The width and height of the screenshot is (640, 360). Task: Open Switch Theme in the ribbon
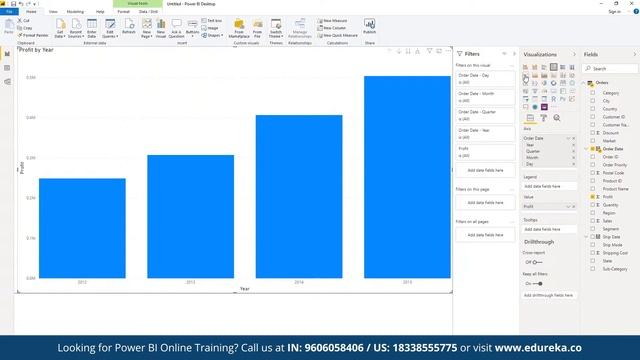(276, 28)
